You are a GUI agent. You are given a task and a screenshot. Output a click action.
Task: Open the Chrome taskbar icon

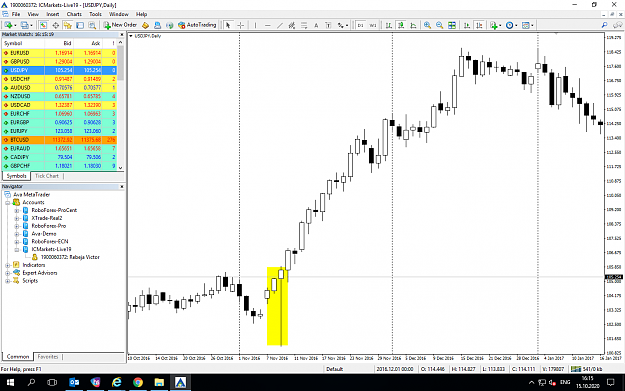click(138, 382)
